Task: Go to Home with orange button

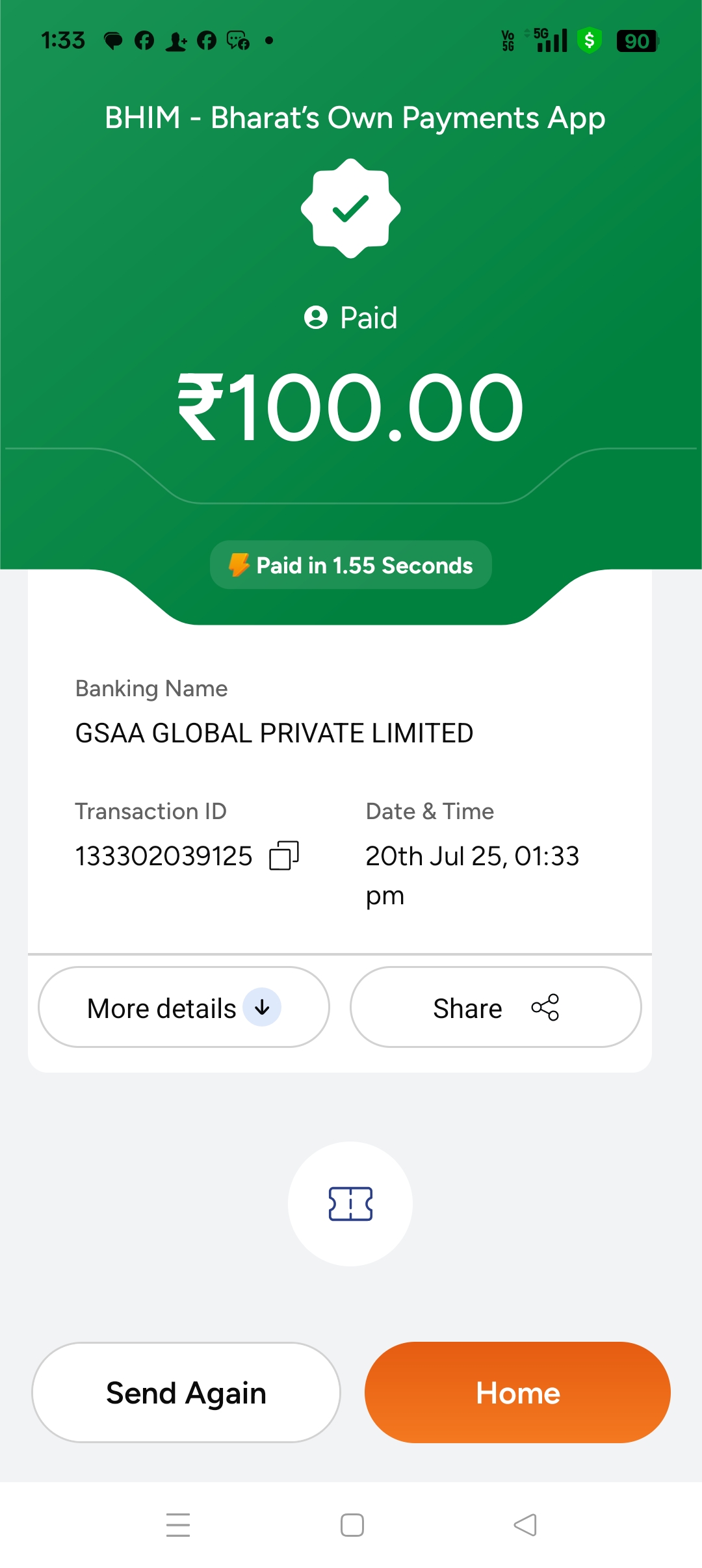Action: [517, 1392]
